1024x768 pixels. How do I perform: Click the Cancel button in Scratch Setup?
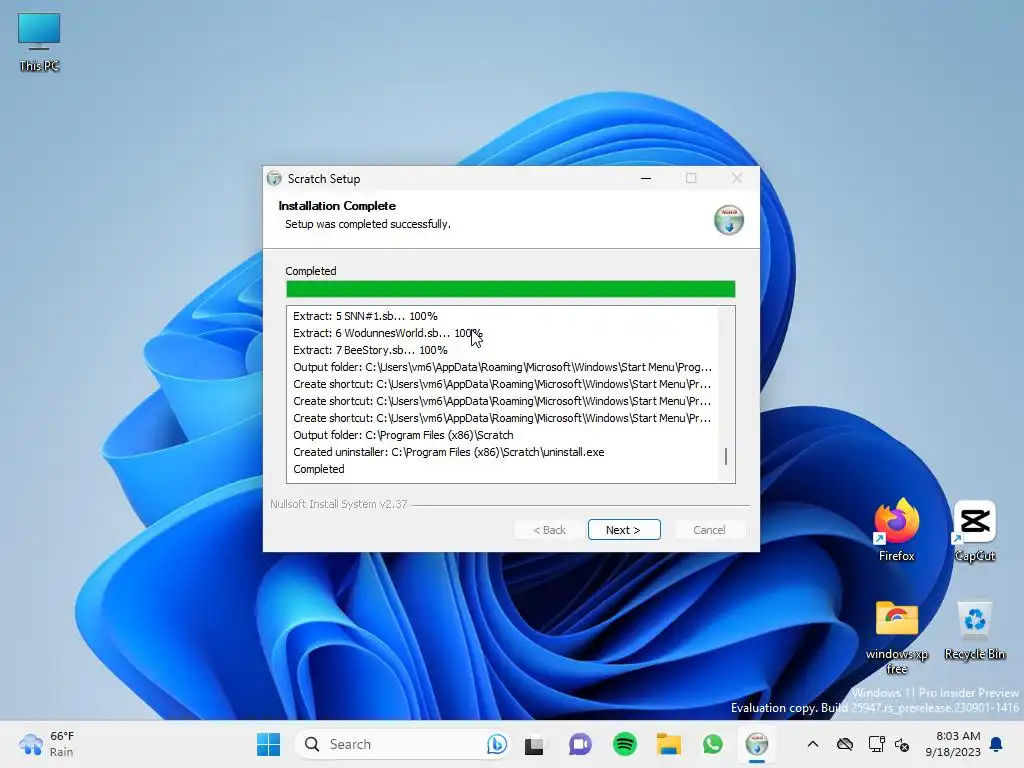point(709,530)
